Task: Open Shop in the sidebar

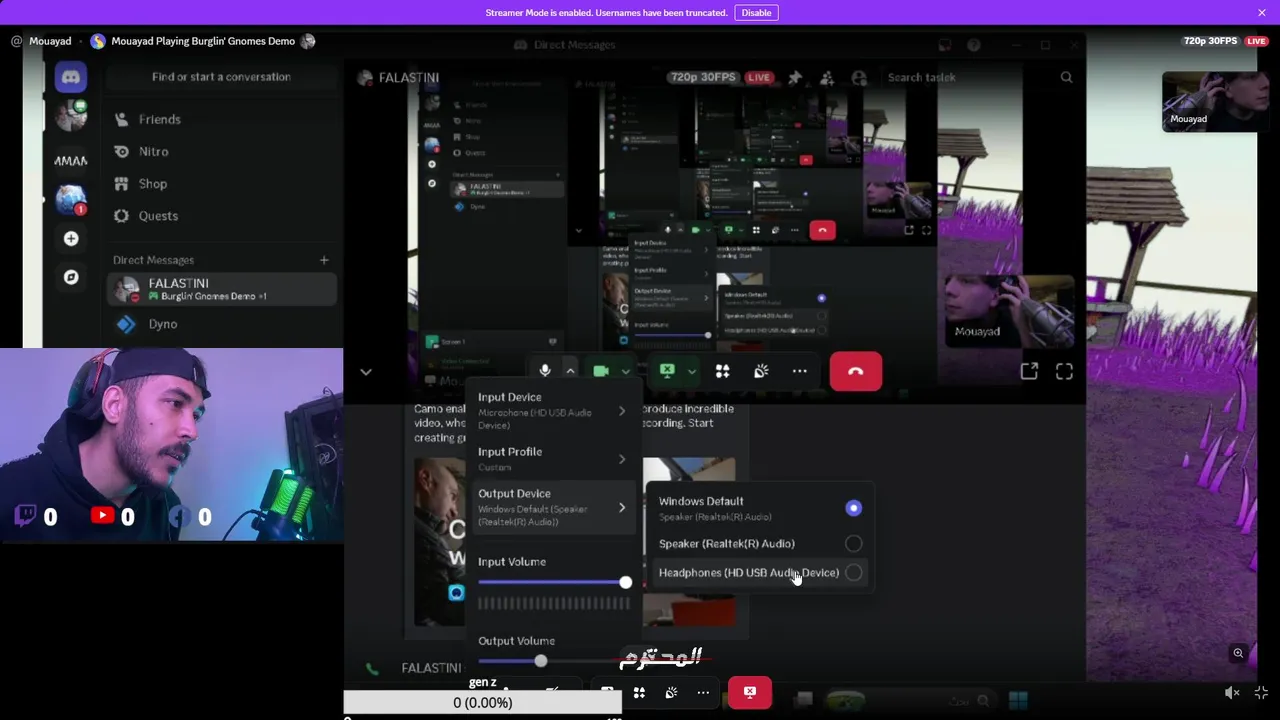Action: click(x=220, y=183)
